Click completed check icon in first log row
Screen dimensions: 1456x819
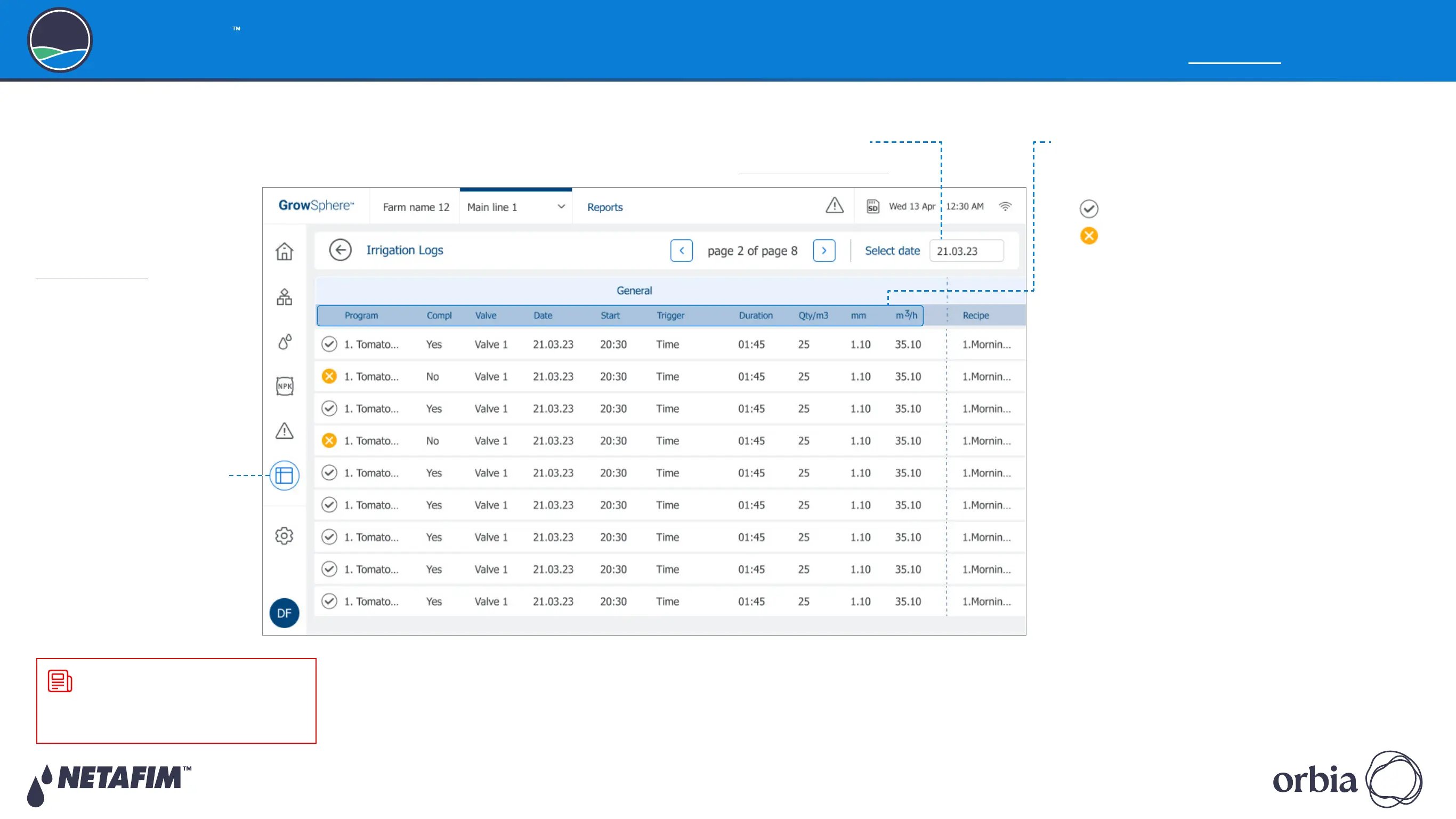[x=329, y=344]
